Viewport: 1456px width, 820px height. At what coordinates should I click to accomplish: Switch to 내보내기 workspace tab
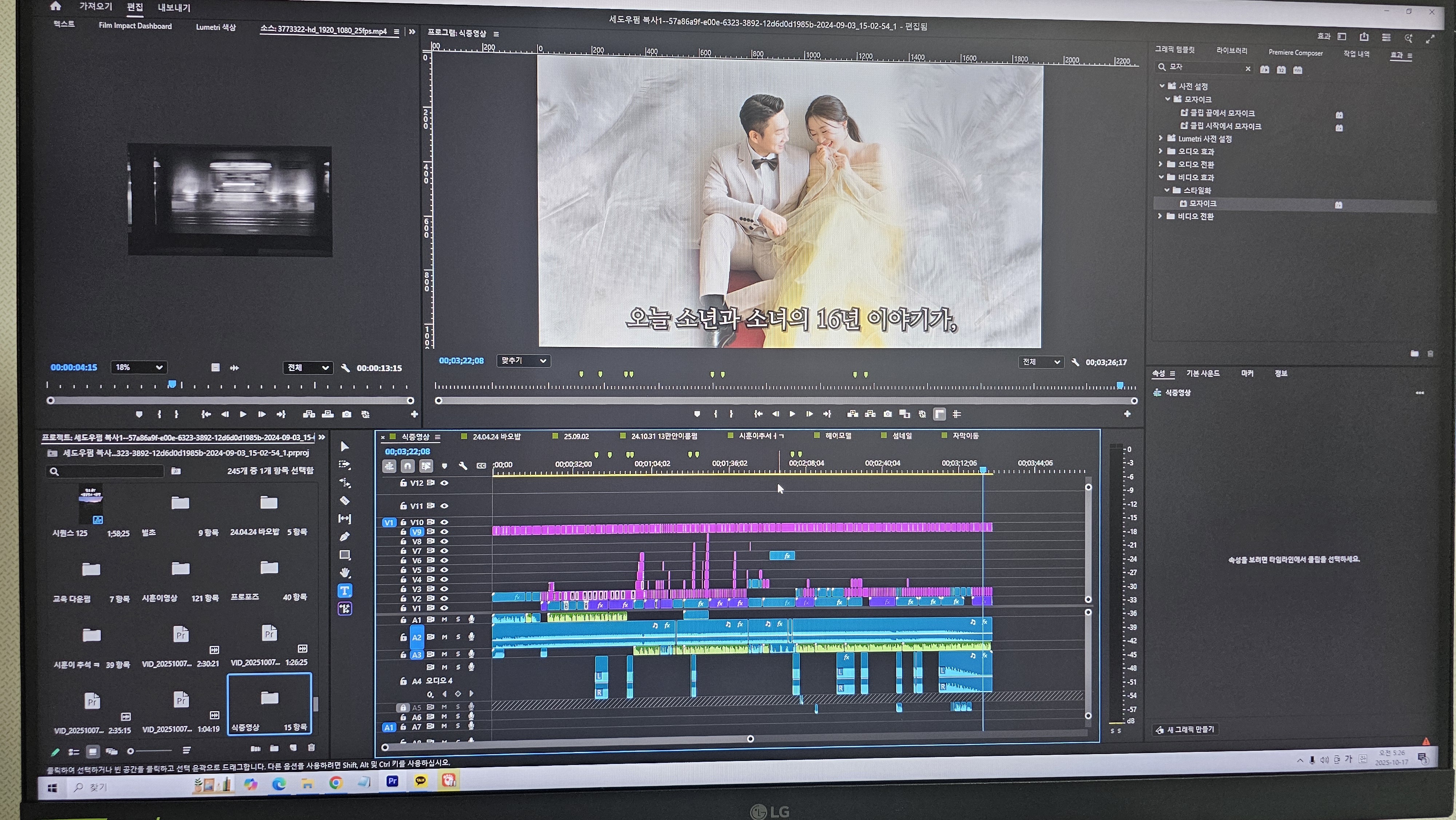pyautogui.click(x=174, y=8)
